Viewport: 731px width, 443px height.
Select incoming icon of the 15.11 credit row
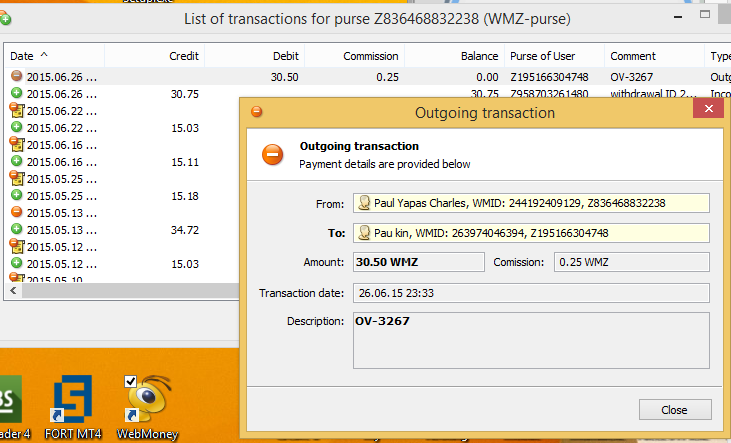point(17,161)
